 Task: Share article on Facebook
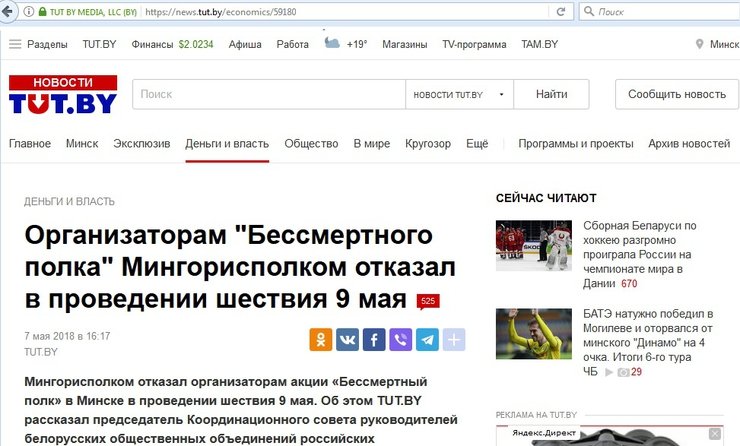click(374, 339)
